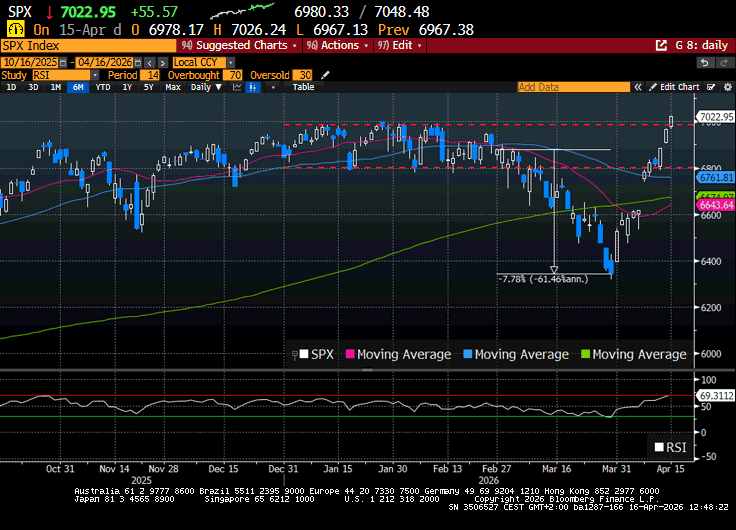736x530 pixels.
Task: Open chart settings gear icon
Action: pos(725,87)
